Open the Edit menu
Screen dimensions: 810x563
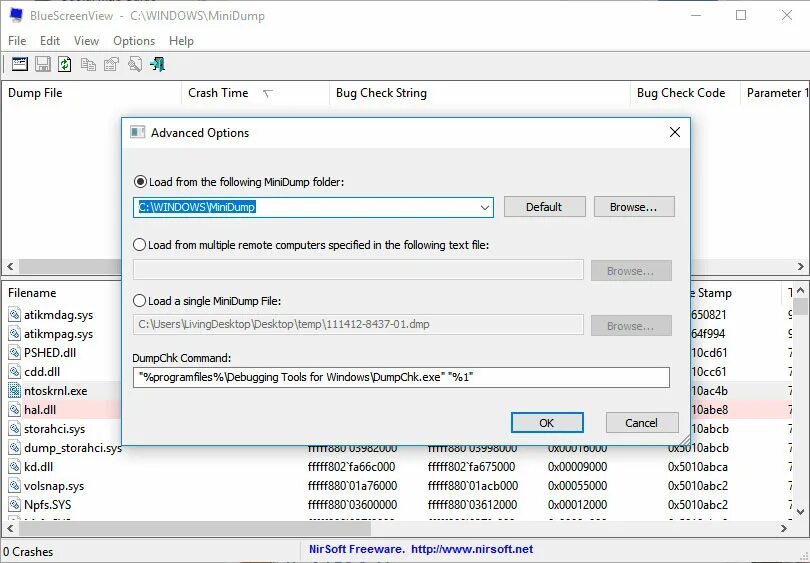click(50, 41)
